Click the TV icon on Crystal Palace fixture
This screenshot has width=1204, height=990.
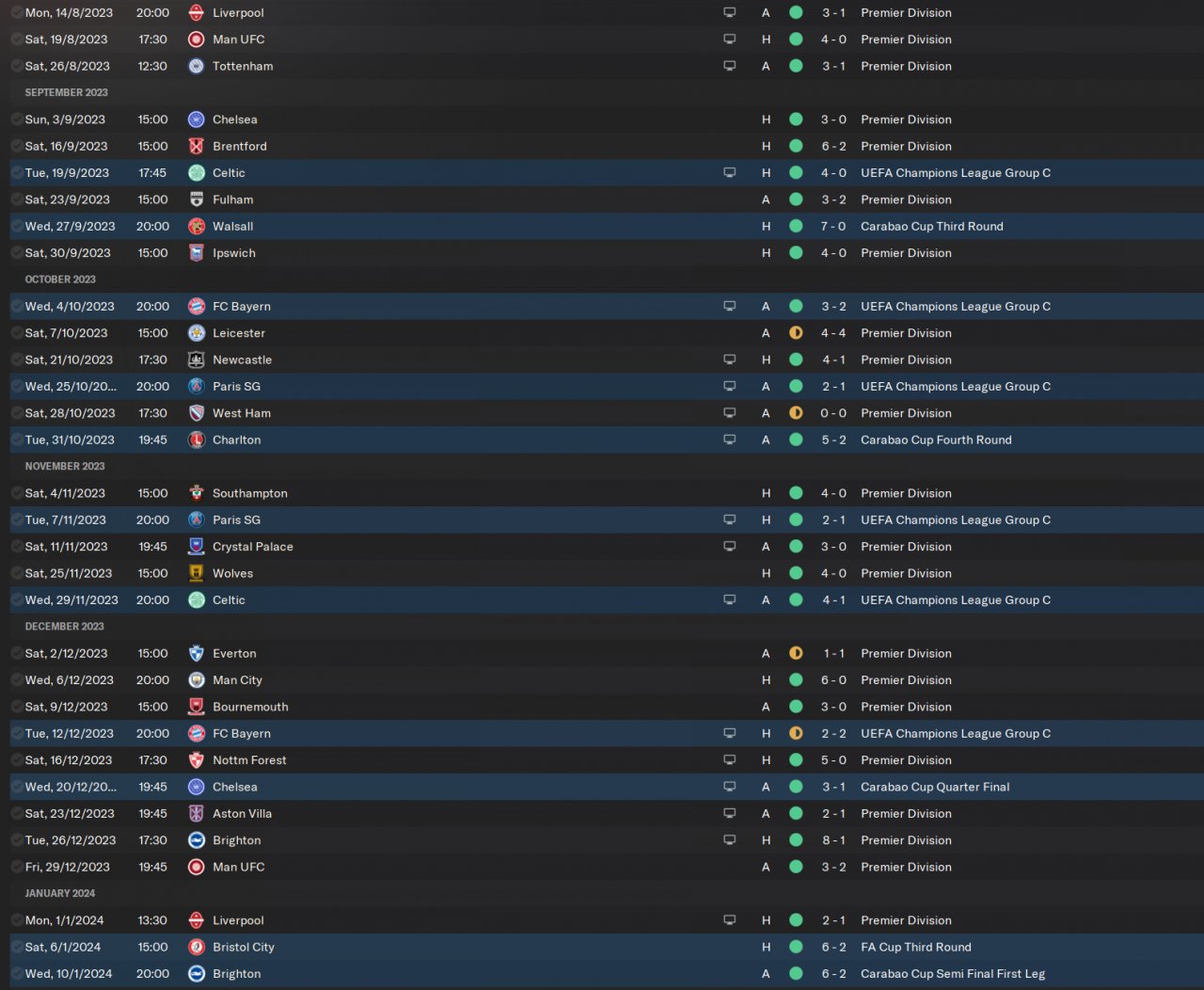click(730, 547)
